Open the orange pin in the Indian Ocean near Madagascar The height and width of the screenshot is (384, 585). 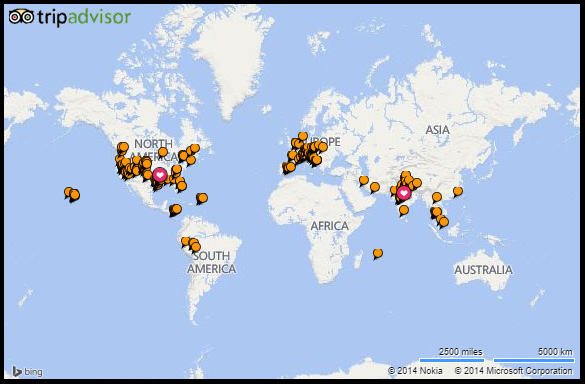[x=378, y=254]
